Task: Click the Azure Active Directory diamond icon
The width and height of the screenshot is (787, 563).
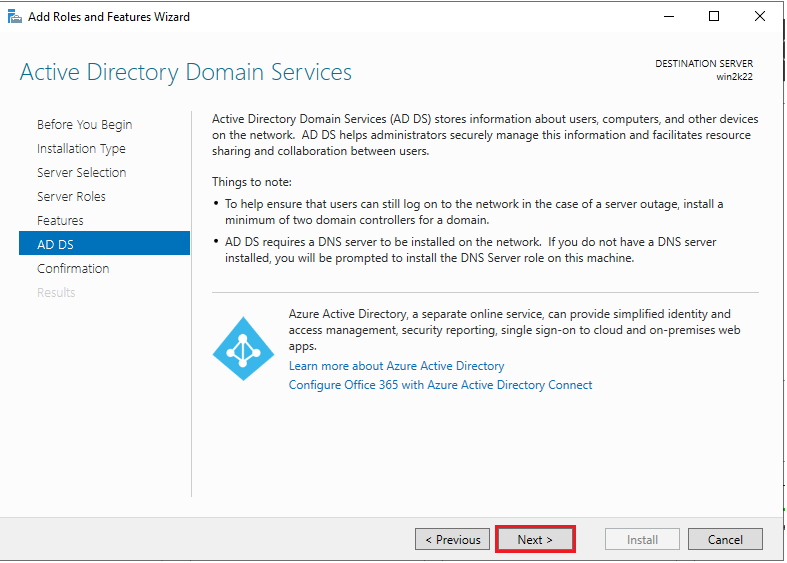Action: tap(243, 349)
